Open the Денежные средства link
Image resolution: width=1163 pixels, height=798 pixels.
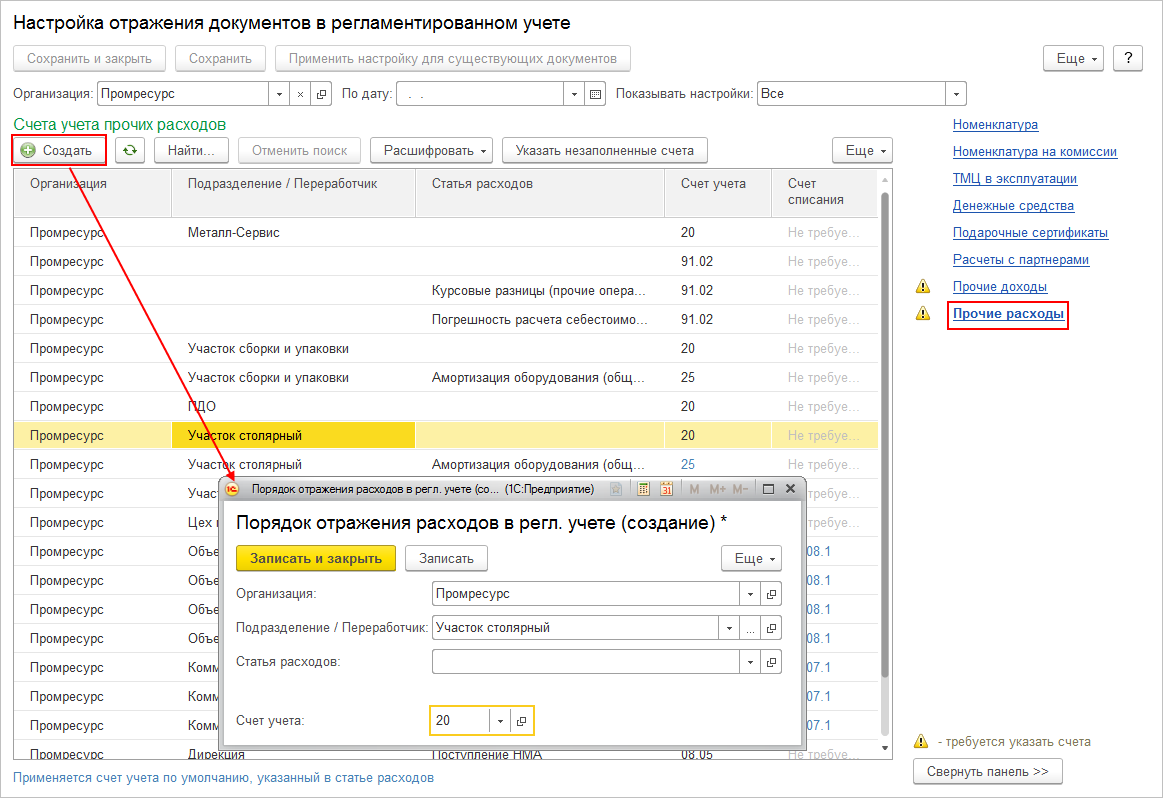1013,205
